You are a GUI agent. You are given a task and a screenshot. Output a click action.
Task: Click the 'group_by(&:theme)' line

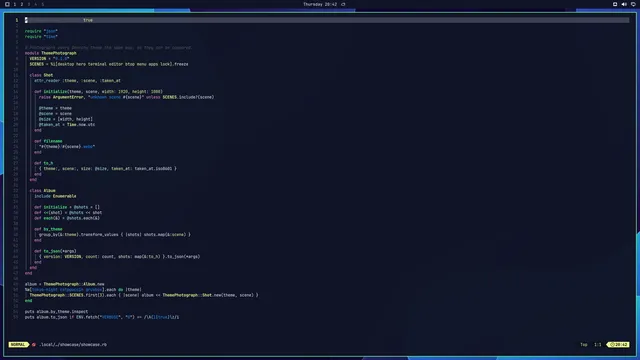click(115, 235)
